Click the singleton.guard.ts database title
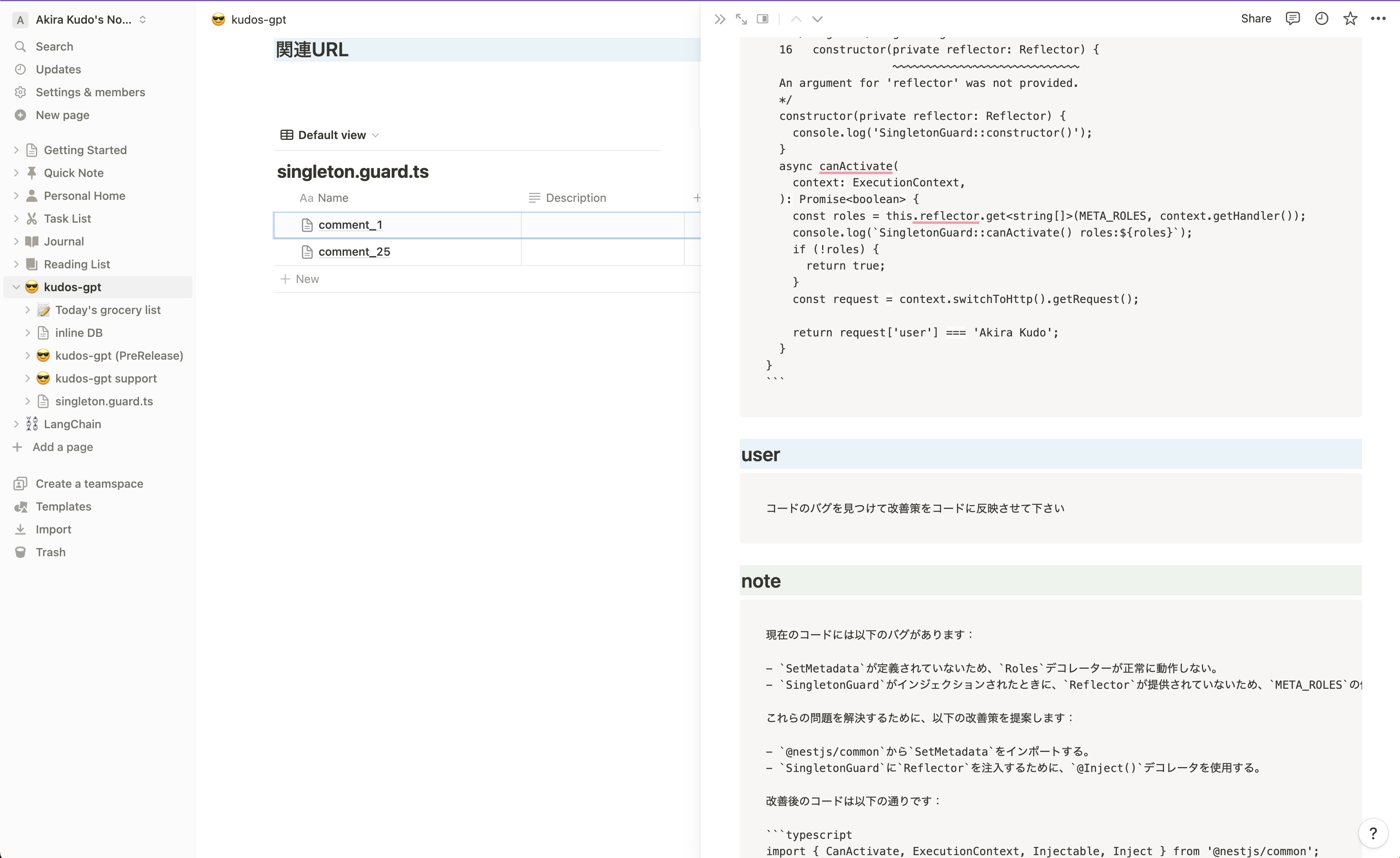This screenshot has height=858, width=1400. [x=352, y=172]
